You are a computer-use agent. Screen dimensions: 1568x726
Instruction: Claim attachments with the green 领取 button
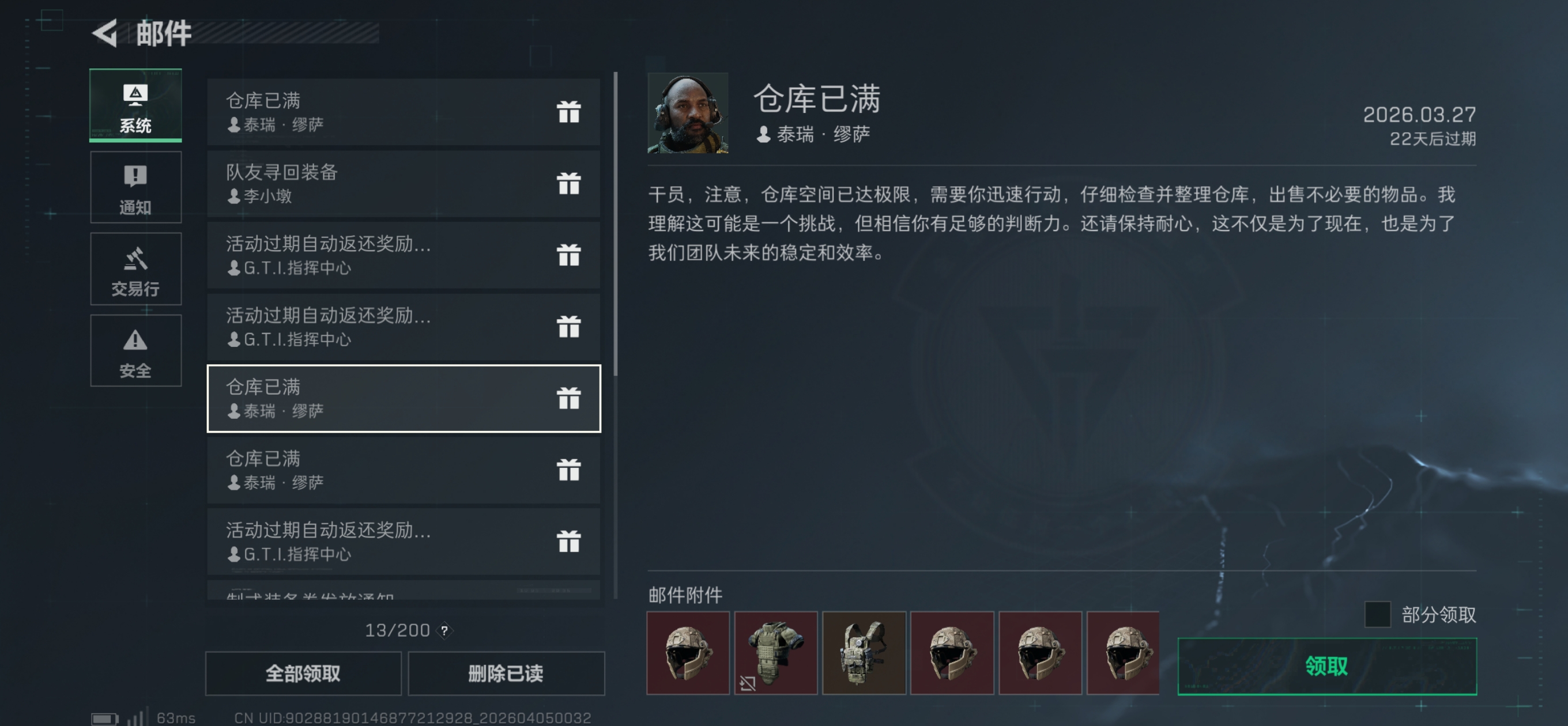pyautogui.click(x=1327, y=666)
